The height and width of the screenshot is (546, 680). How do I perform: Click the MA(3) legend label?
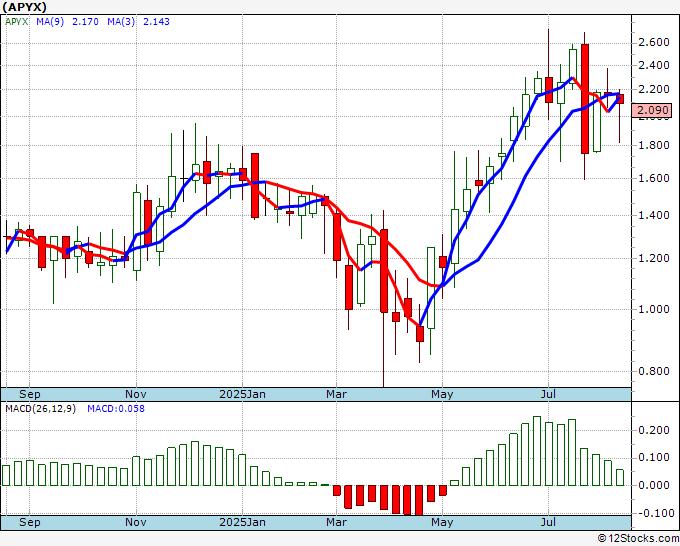[121, 22]
